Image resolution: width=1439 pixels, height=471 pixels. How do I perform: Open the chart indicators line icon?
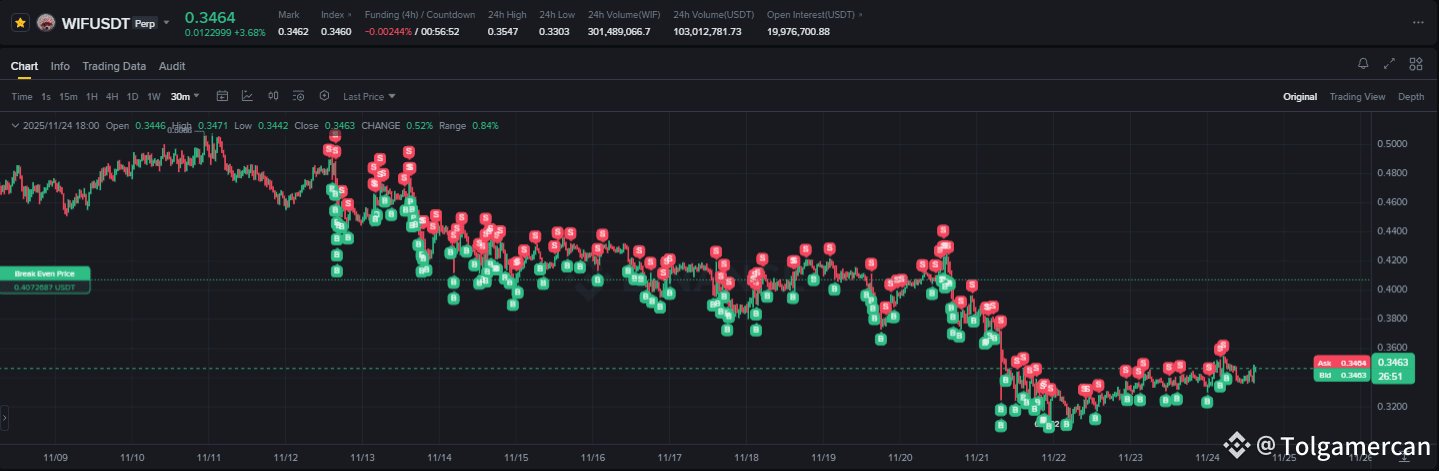tap(247, 96)
